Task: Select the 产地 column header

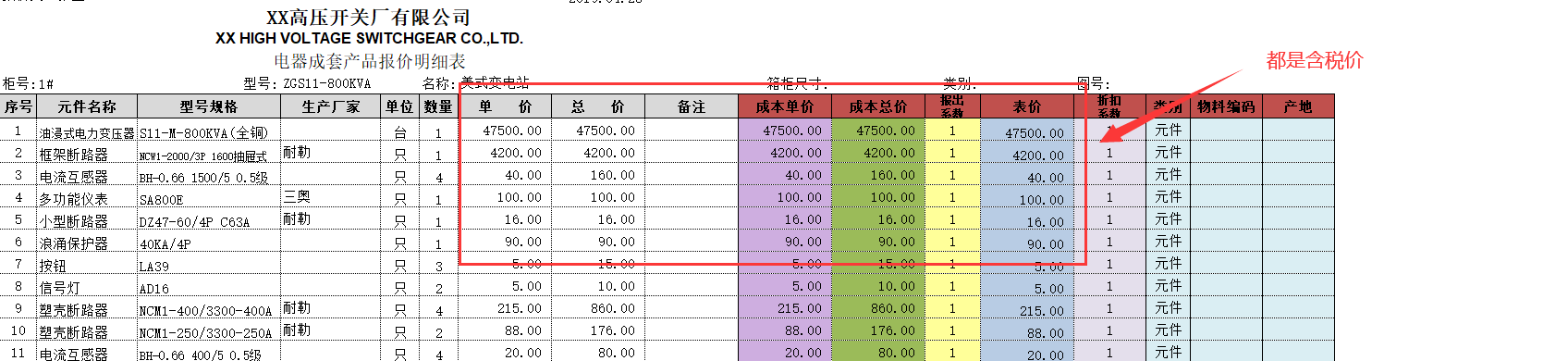Action: (1298, 106)
